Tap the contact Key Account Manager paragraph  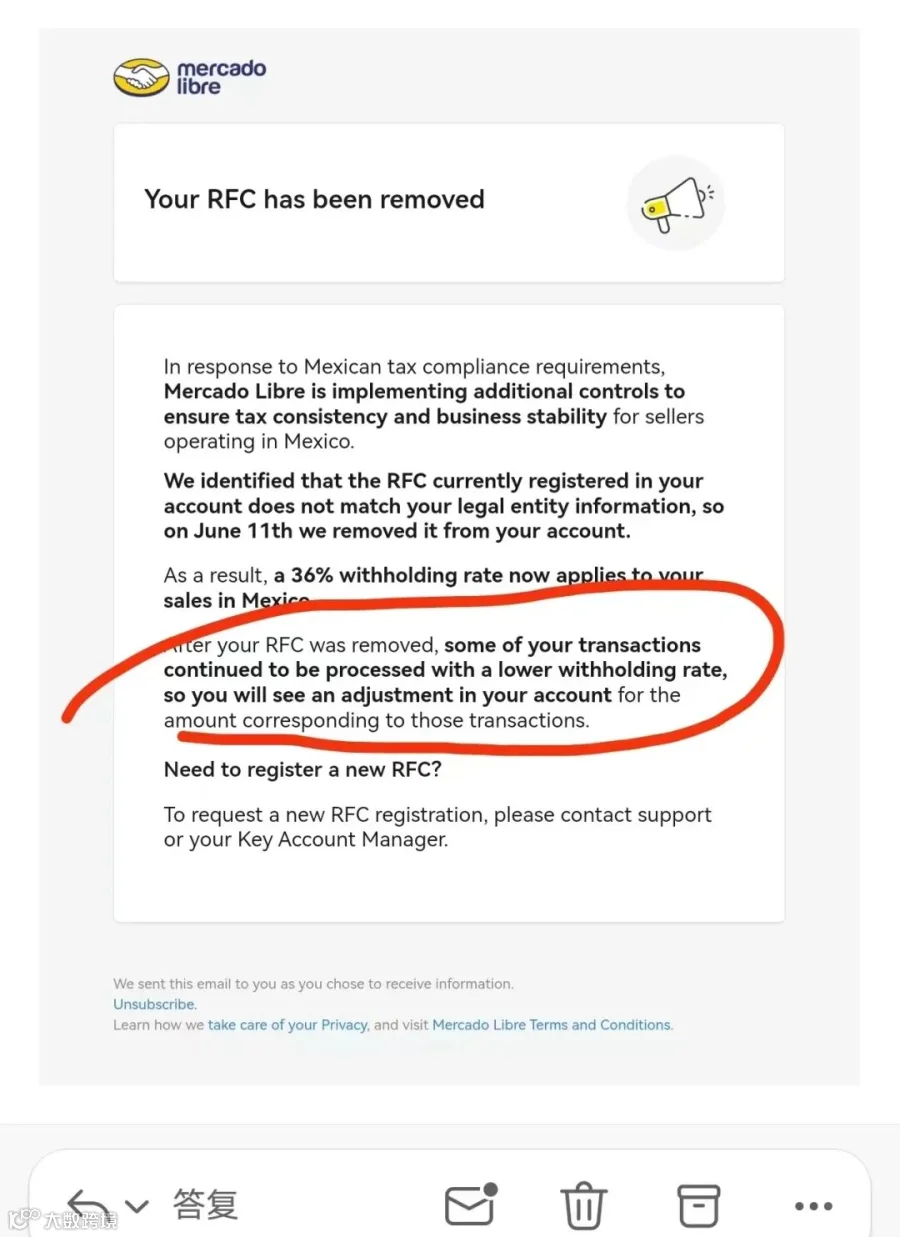coord(438,827)
